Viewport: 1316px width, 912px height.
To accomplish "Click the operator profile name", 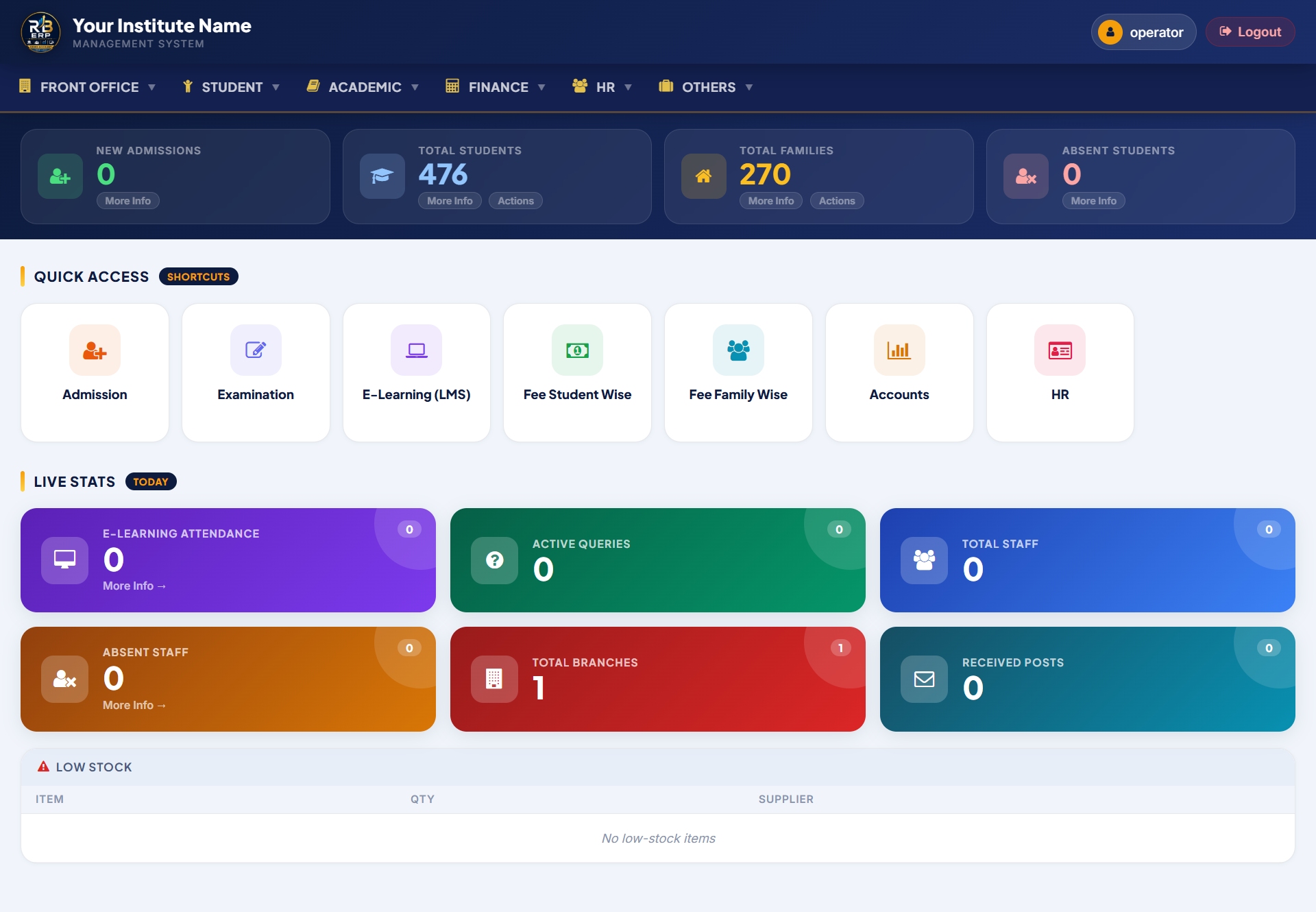I will point(1156,32).
